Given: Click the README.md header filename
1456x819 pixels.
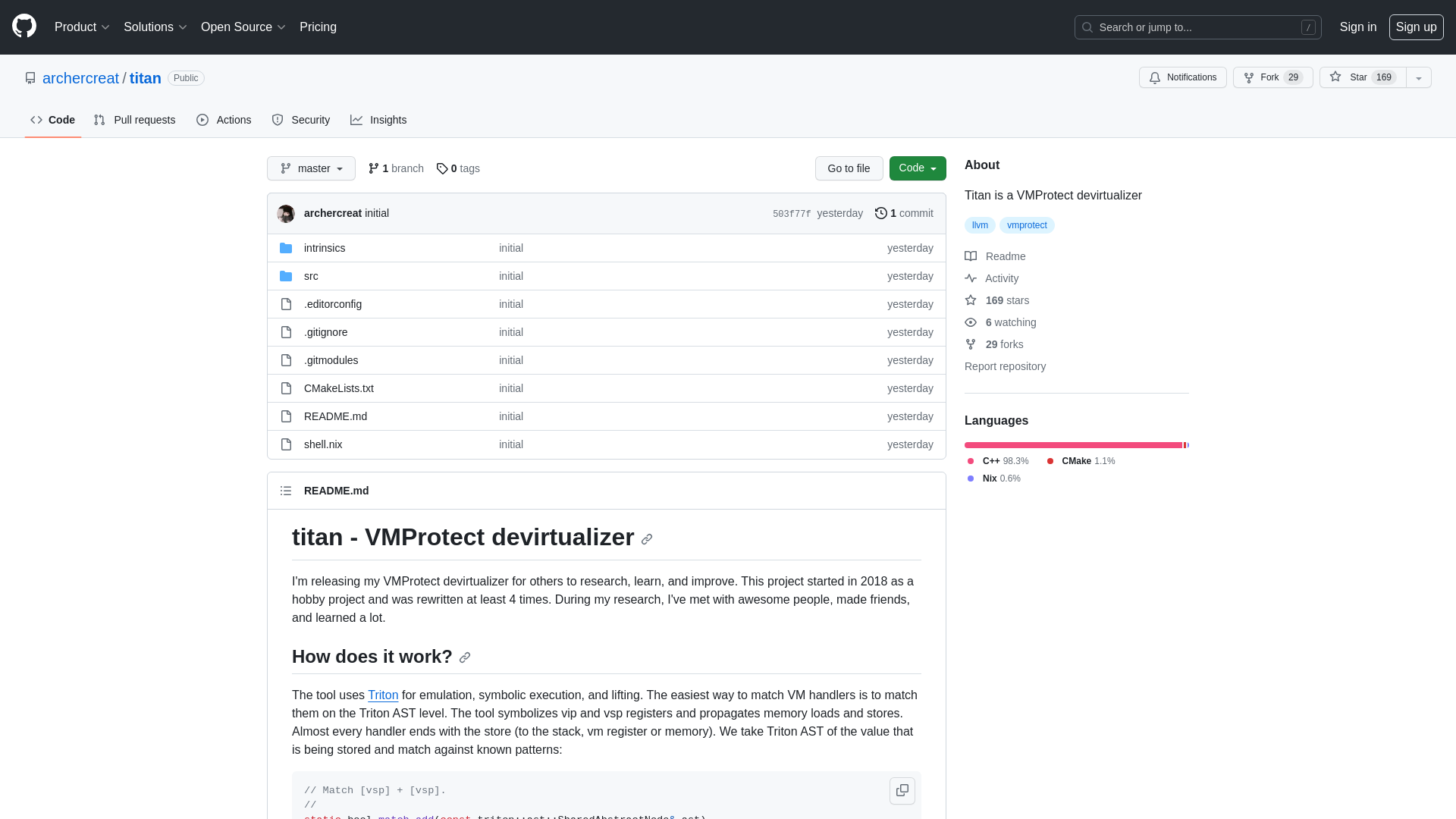Looking at the screenshot, I should (x=337, y=491).
